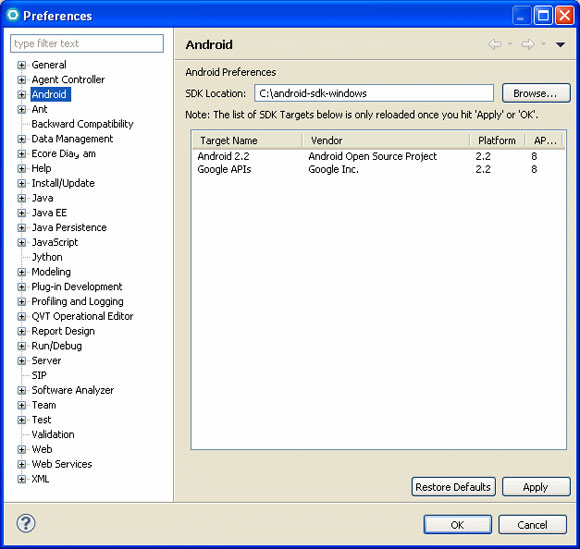Click the Apply button
Image resolution: width=580 pixels, height=549 pixels.
coord(536,487)
